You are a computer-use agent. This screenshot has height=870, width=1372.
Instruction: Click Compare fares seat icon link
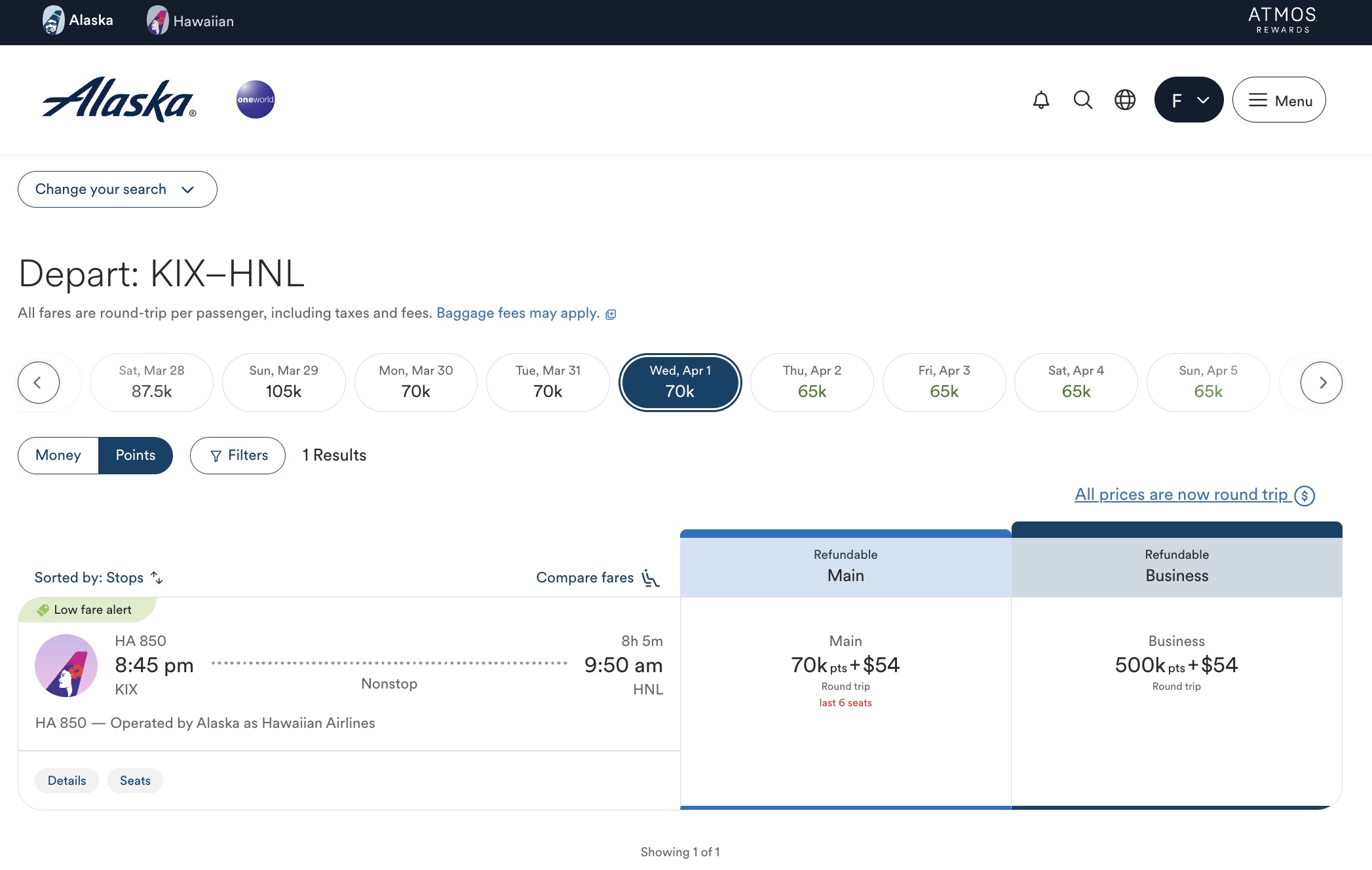click(598, 577)
